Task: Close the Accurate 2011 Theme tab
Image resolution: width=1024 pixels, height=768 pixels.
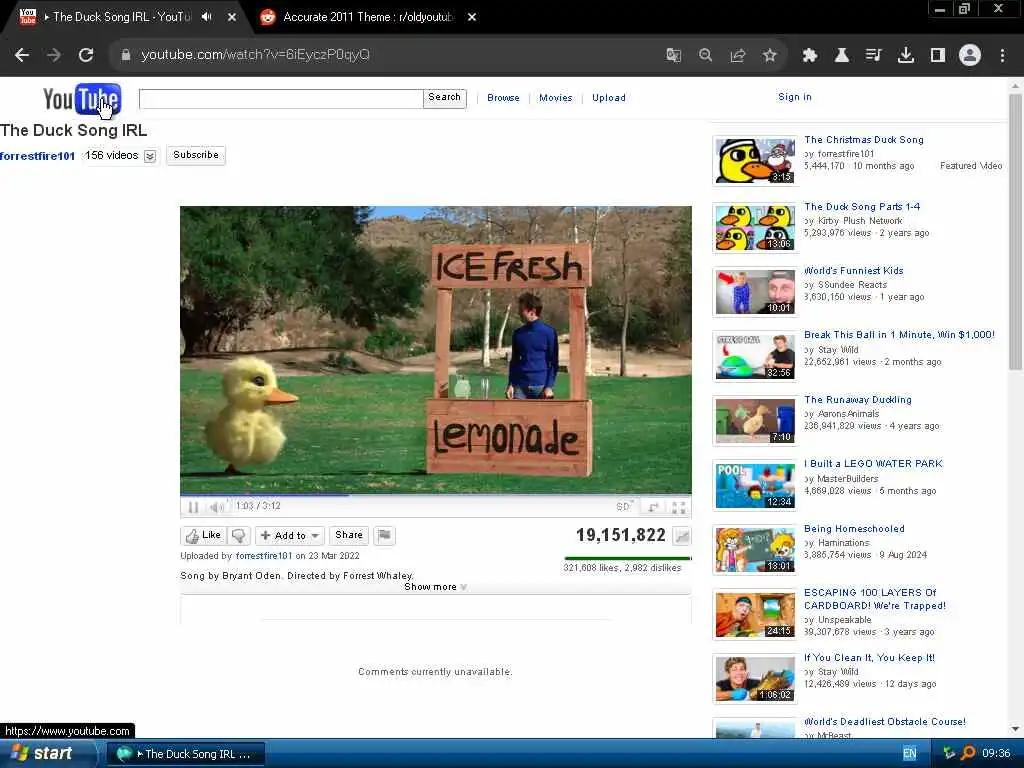Action: (x=472, y=17)
